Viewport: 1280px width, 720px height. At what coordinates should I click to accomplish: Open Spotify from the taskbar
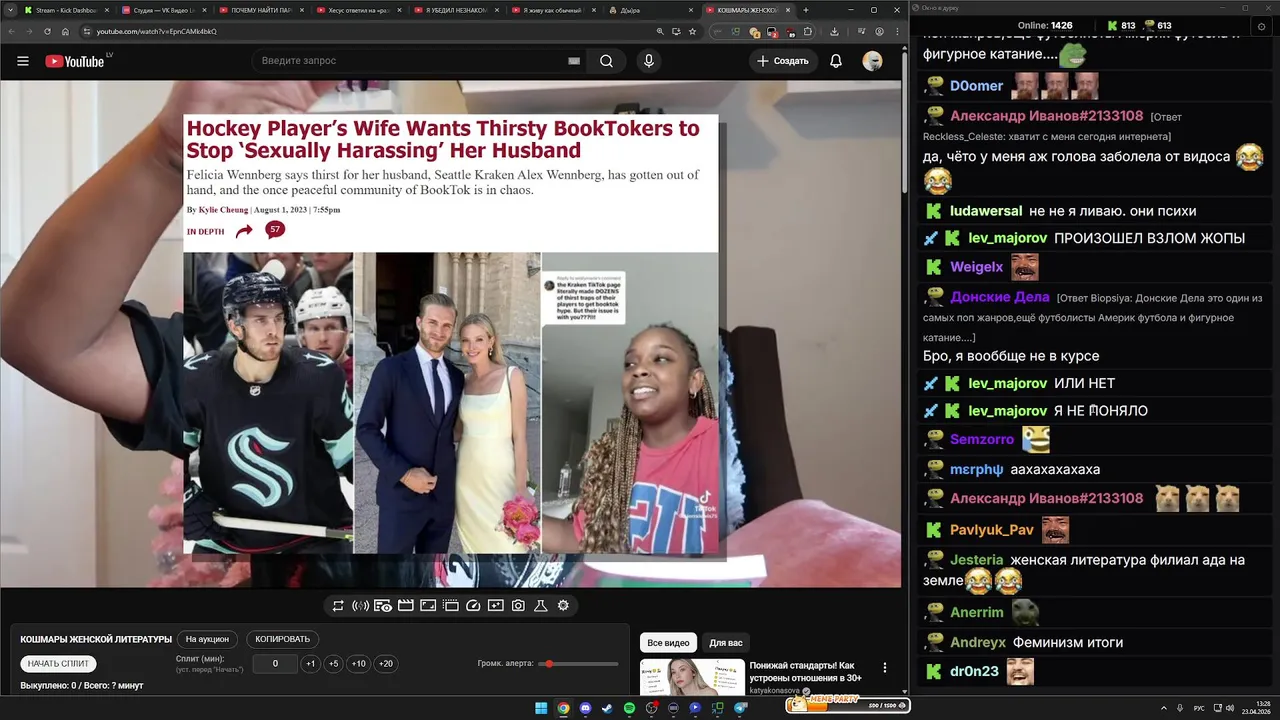coord(629,708)
